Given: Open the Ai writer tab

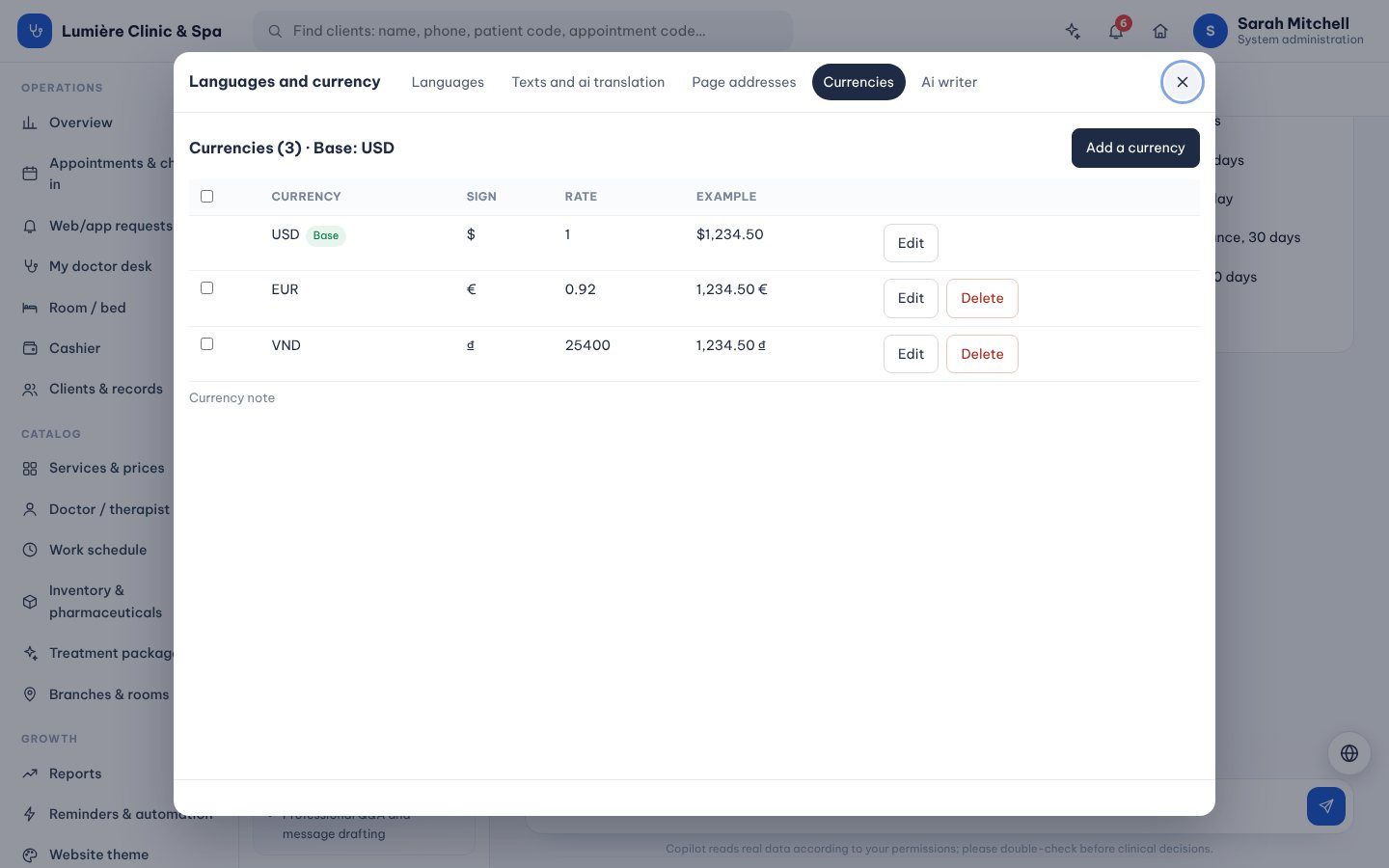Looking at the screenshot, I should (x=949, y=82).
